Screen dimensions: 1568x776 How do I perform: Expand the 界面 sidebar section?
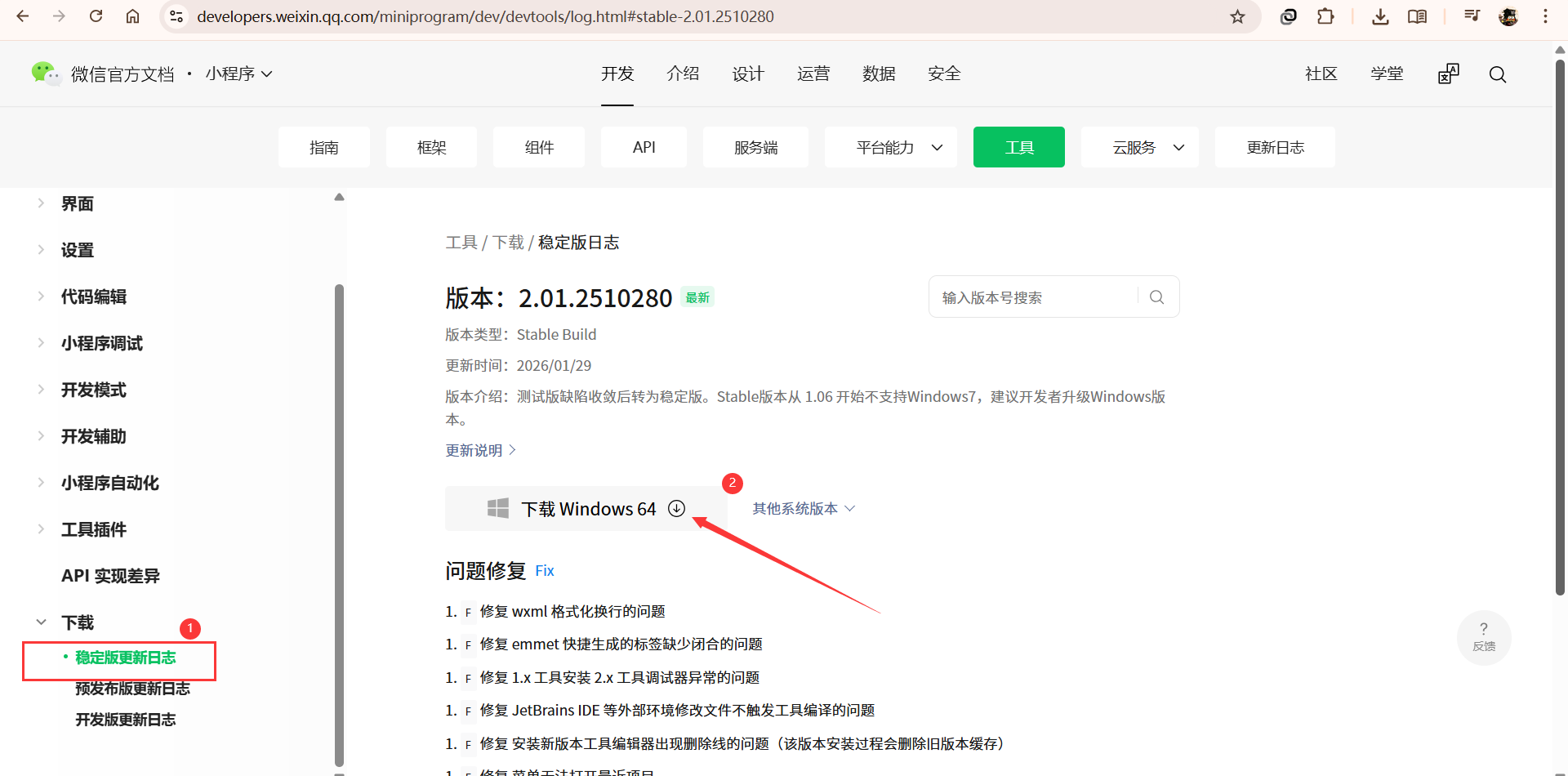tap(41, 203)
